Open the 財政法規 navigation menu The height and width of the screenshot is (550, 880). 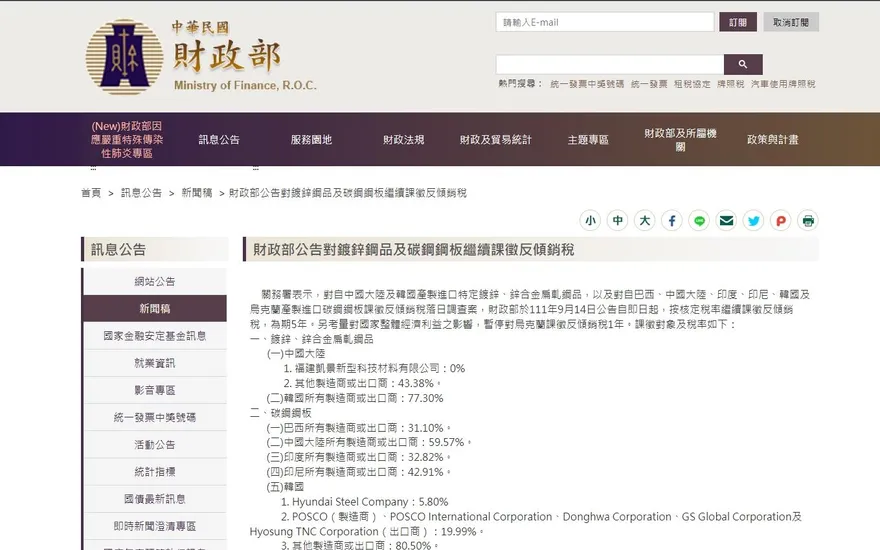click(x=404, y=140)
